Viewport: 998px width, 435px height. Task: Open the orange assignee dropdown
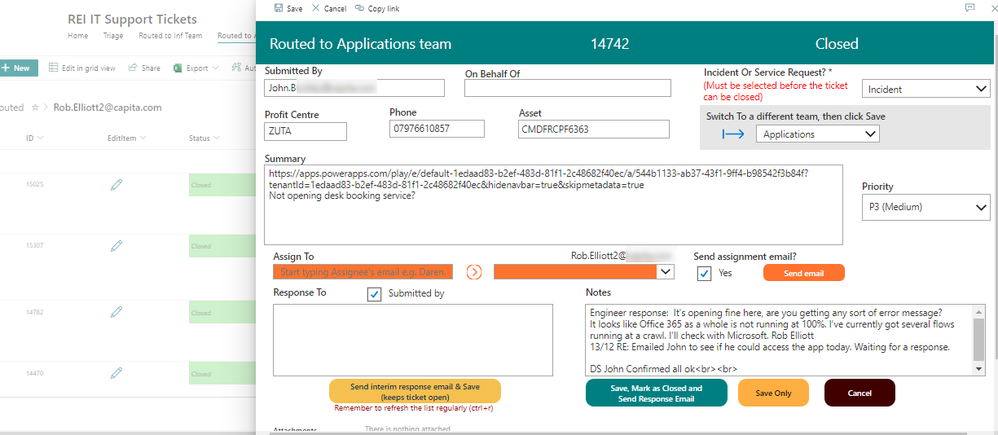[583, 272]
